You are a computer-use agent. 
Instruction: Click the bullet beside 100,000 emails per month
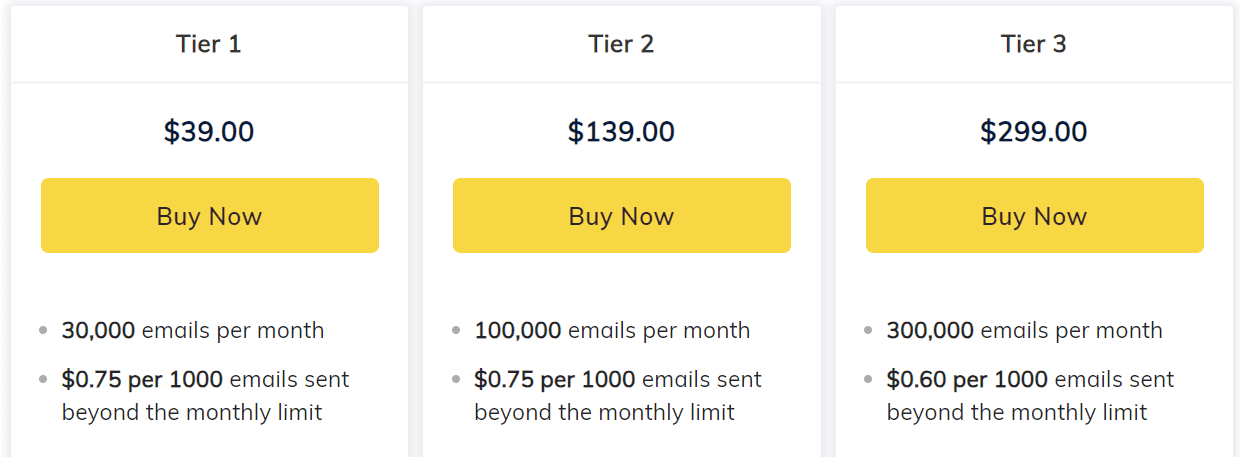456,330
